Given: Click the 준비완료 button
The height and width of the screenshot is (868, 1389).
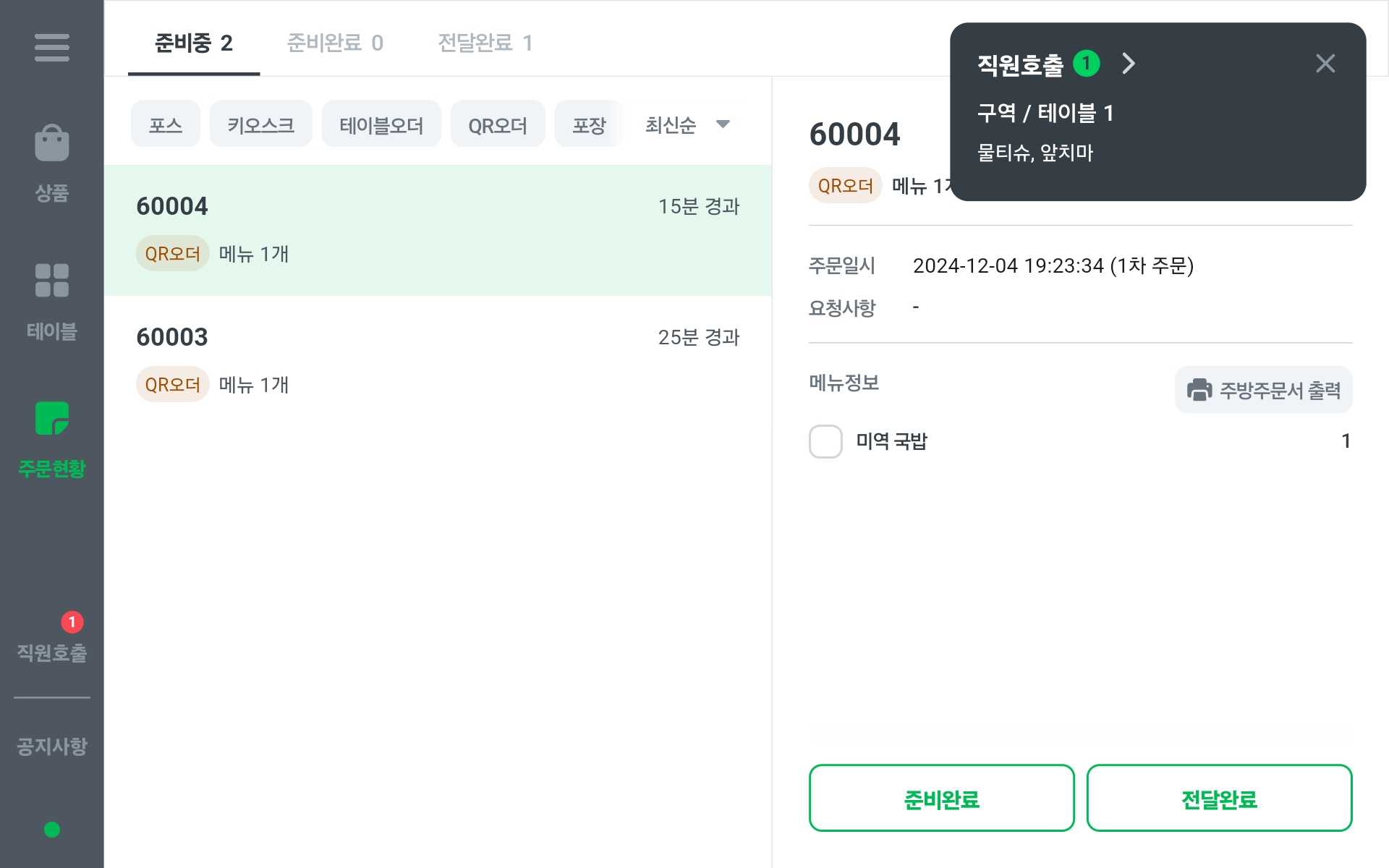Looking at the screenshot, I should (x=941, y=798).
